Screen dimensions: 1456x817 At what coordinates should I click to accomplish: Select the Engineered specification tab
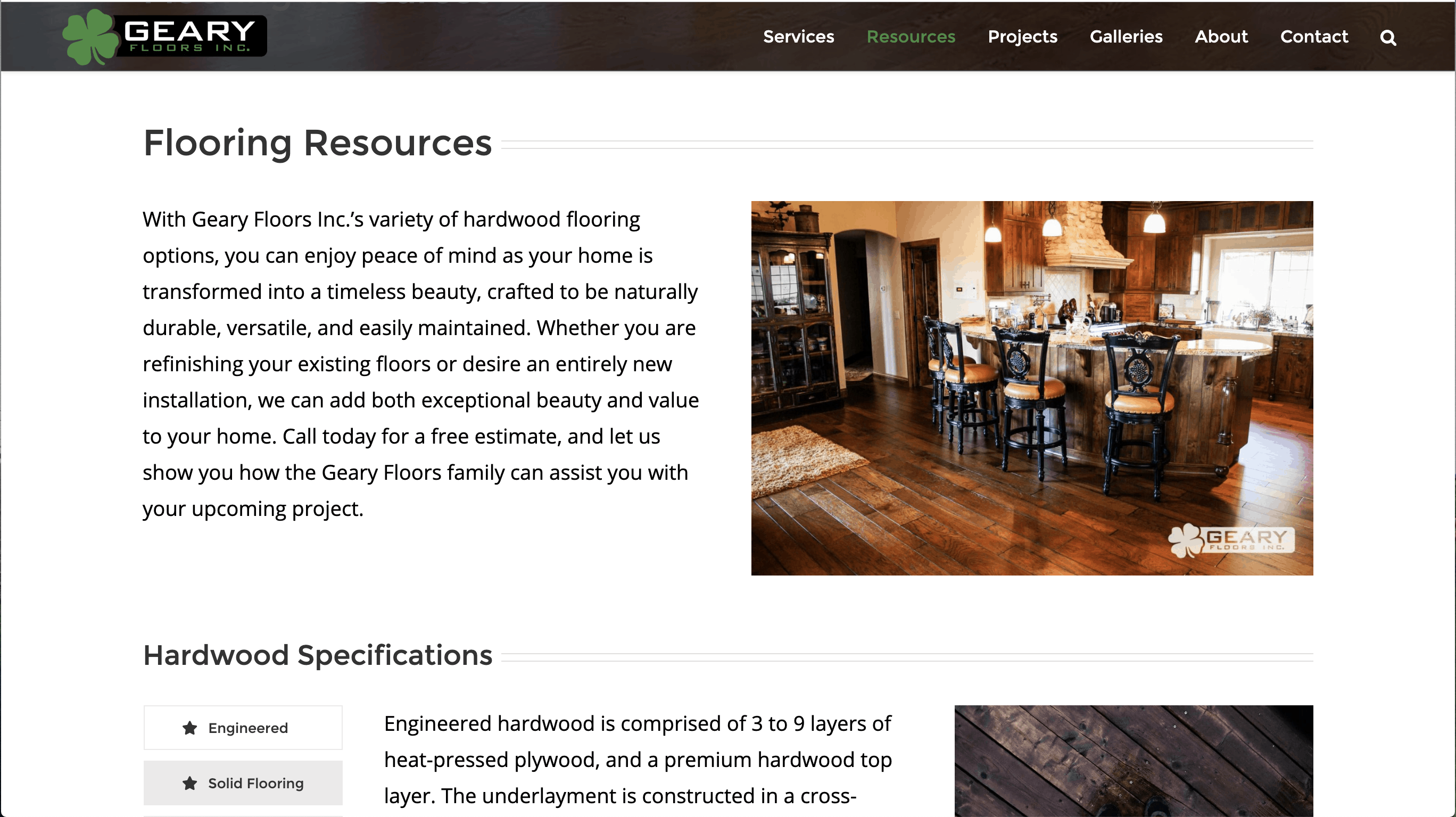[x=243, y=728]
